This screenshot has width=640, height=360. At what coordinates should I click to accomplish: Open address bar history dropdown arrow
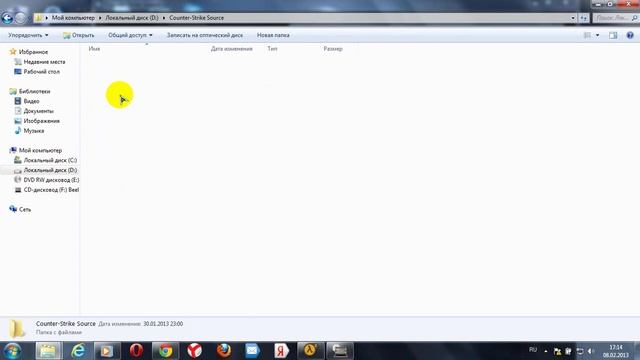pyautogui.click(x=573, y=18)
